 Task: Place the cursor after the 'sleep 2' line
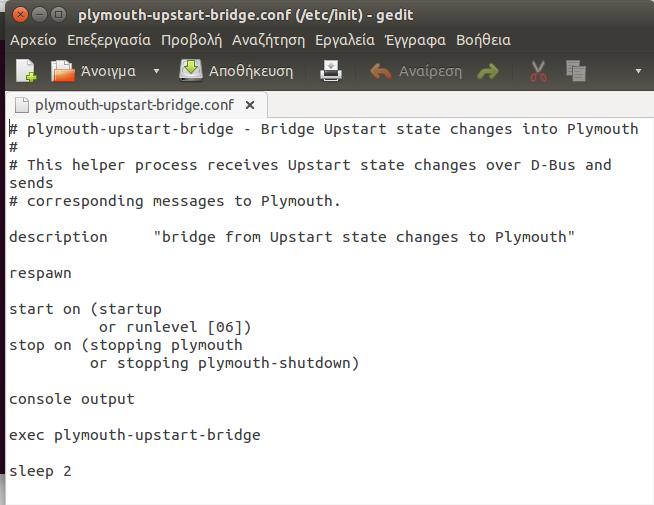[x=72, y=471]
